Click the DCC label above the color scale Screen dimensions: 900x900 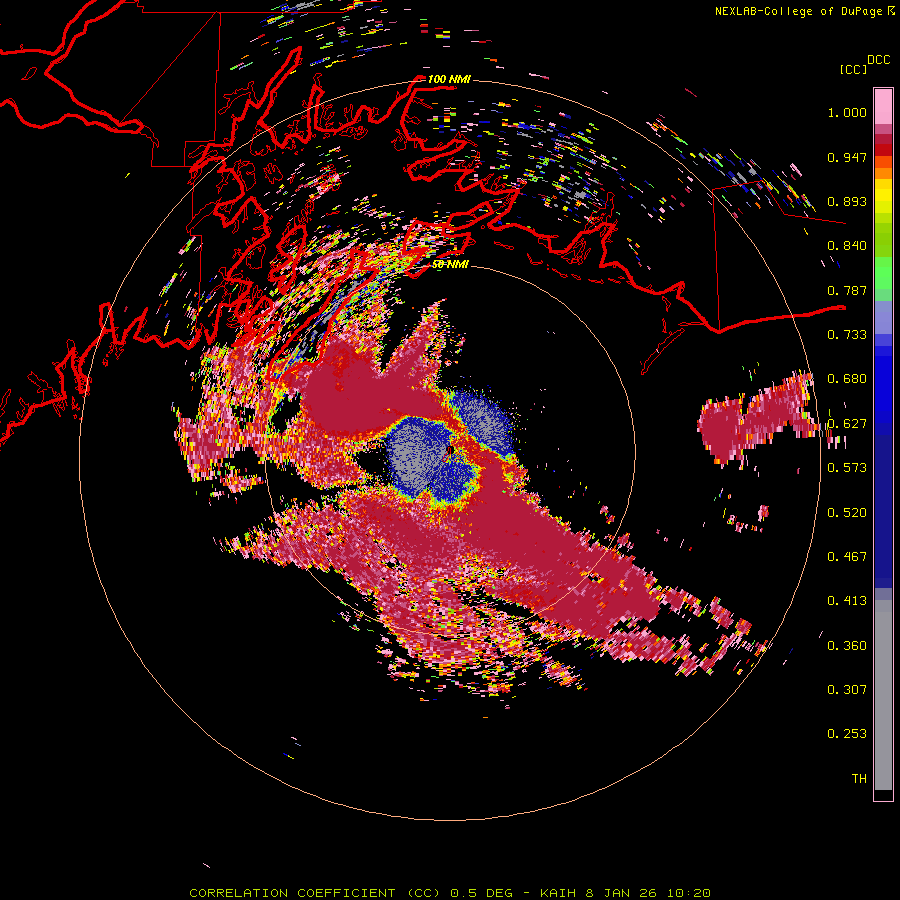(879, 60)
